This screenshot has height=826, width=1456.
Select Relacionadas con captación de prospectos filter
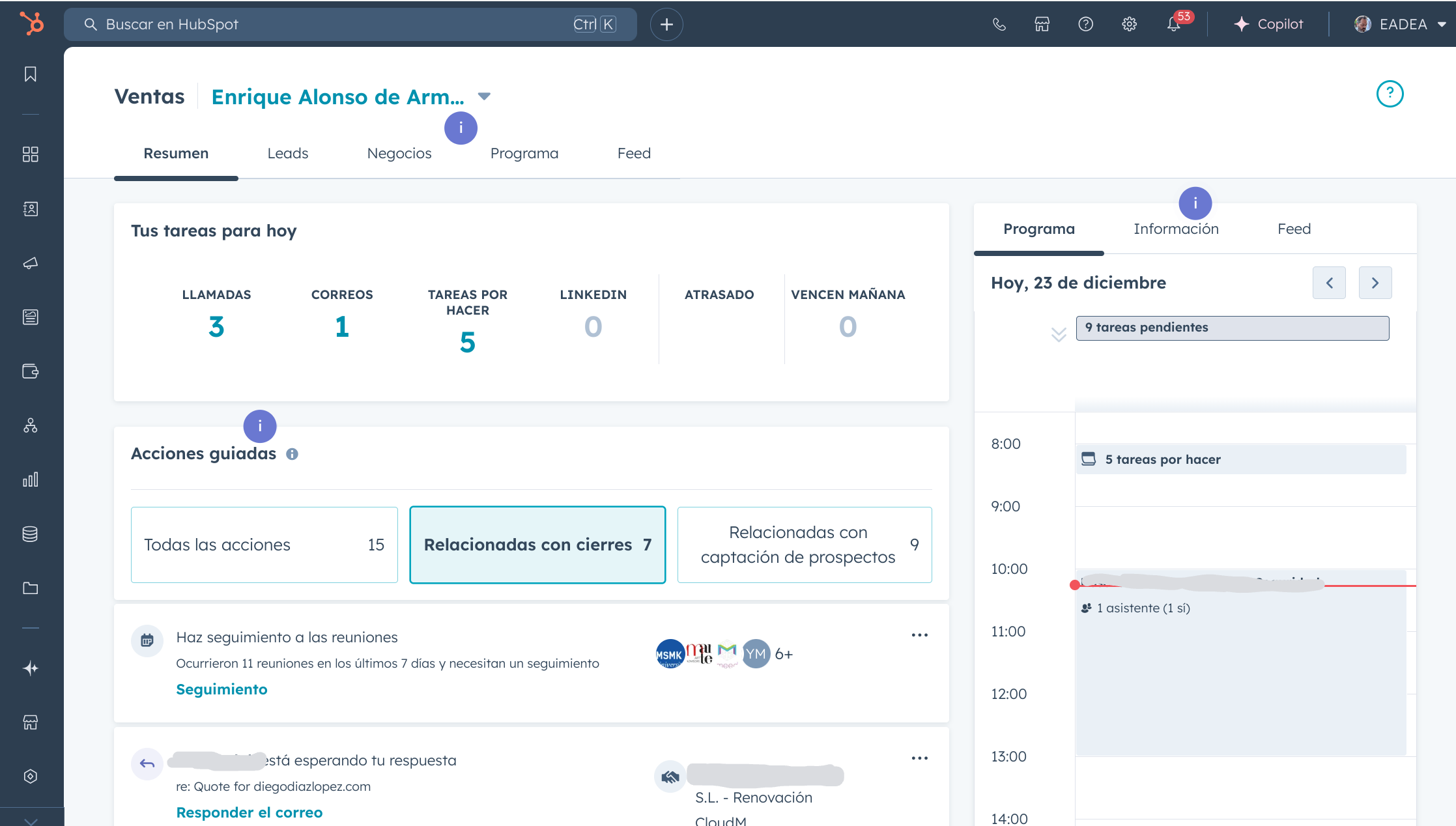point(805,545)
